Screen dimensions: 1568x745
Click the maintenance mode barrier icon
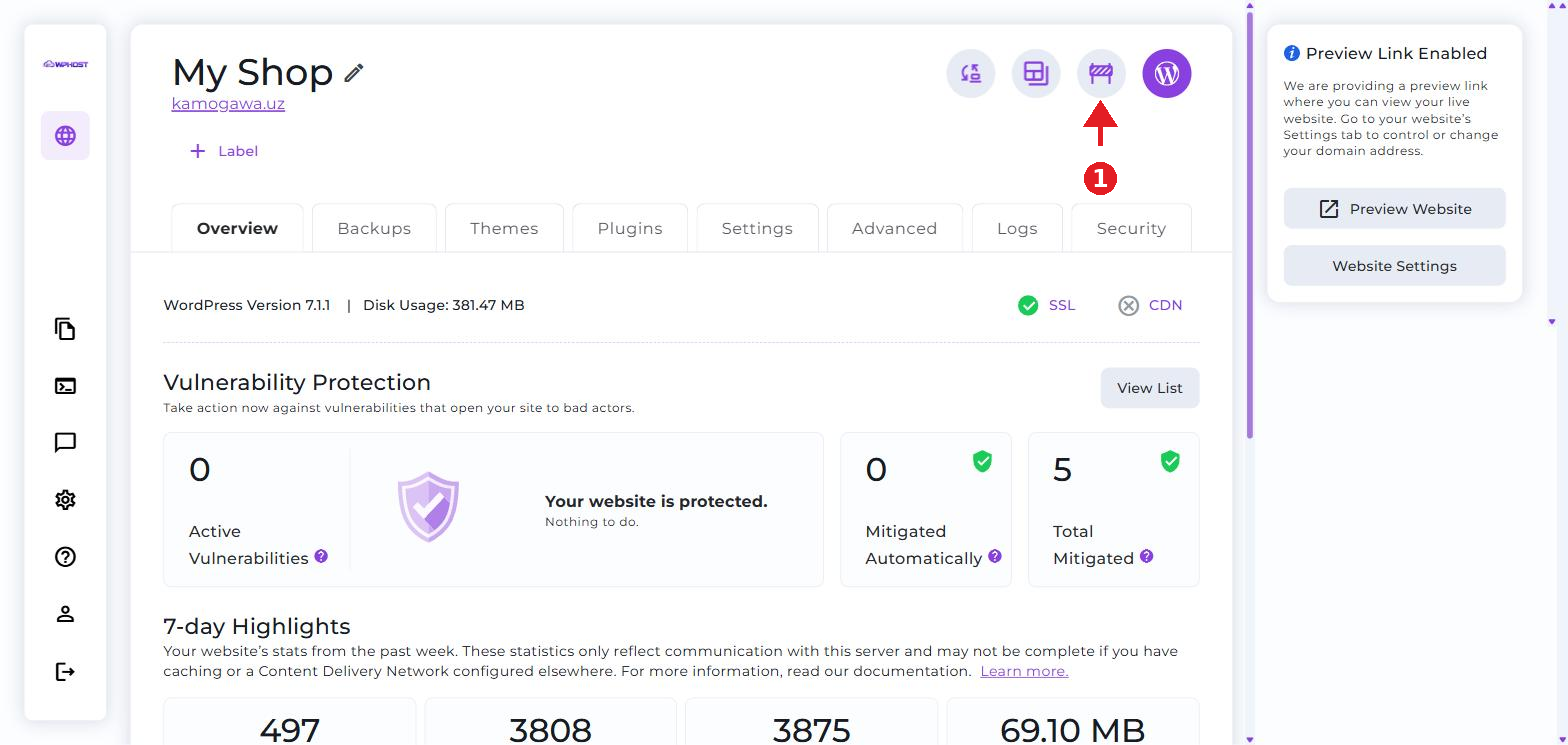coord(1101,73)
